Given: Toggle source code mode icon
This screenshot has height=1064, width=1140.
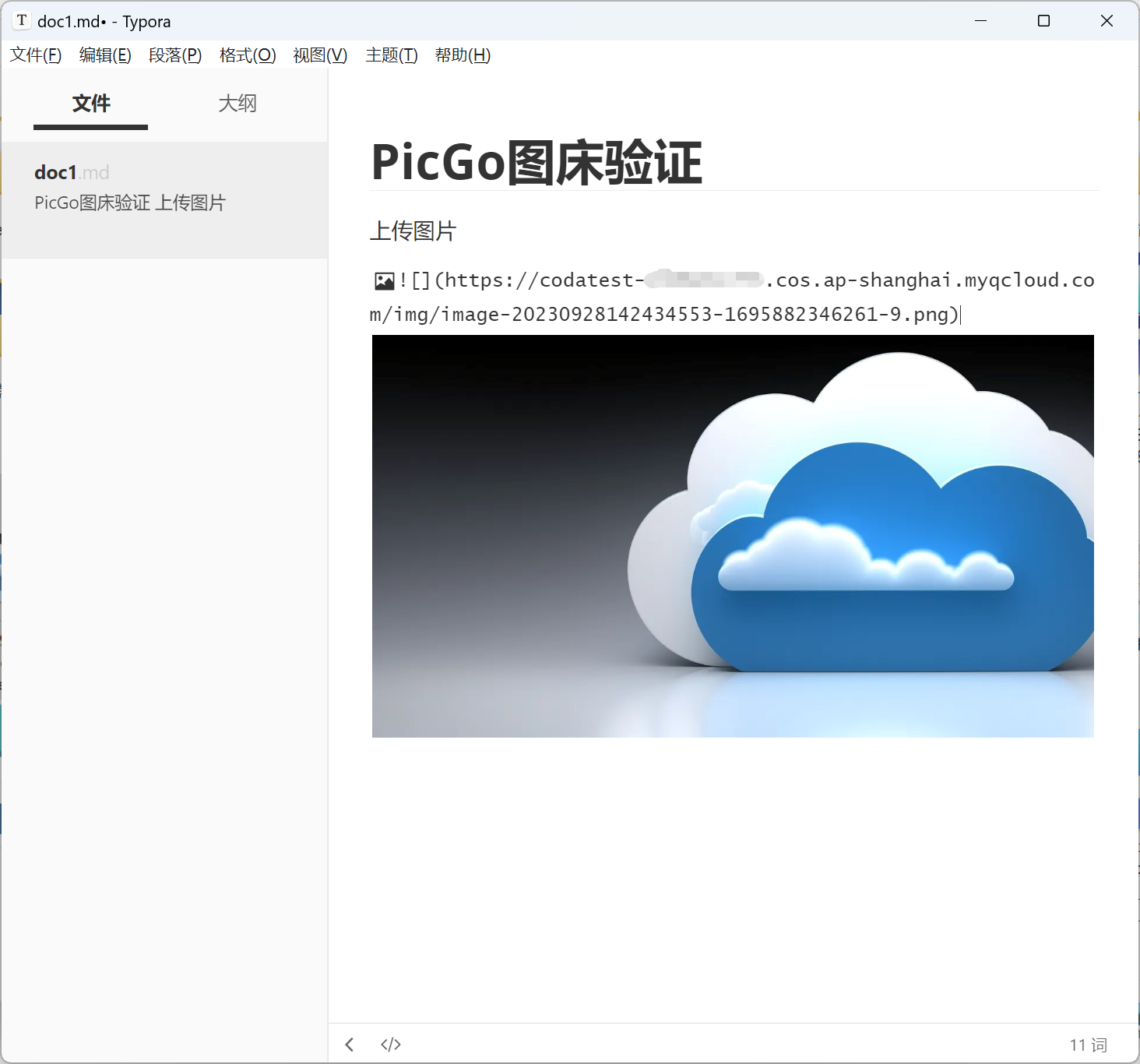Looking at the screenshot, I should pyautogui.click(x=391, y=1045).
